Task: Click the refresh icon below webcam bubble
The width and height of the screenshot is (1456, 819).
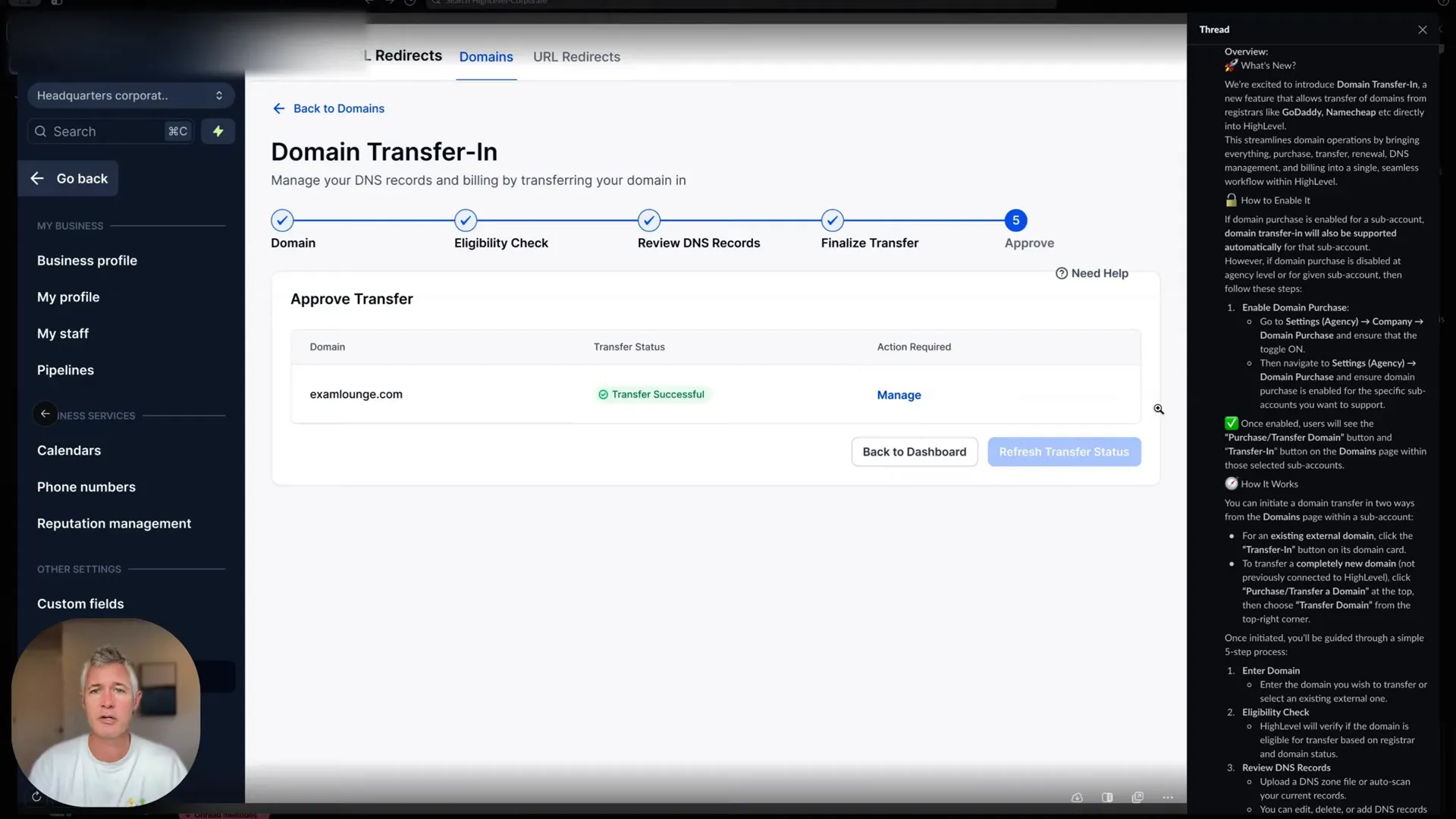Action: (x=36, y=796)
